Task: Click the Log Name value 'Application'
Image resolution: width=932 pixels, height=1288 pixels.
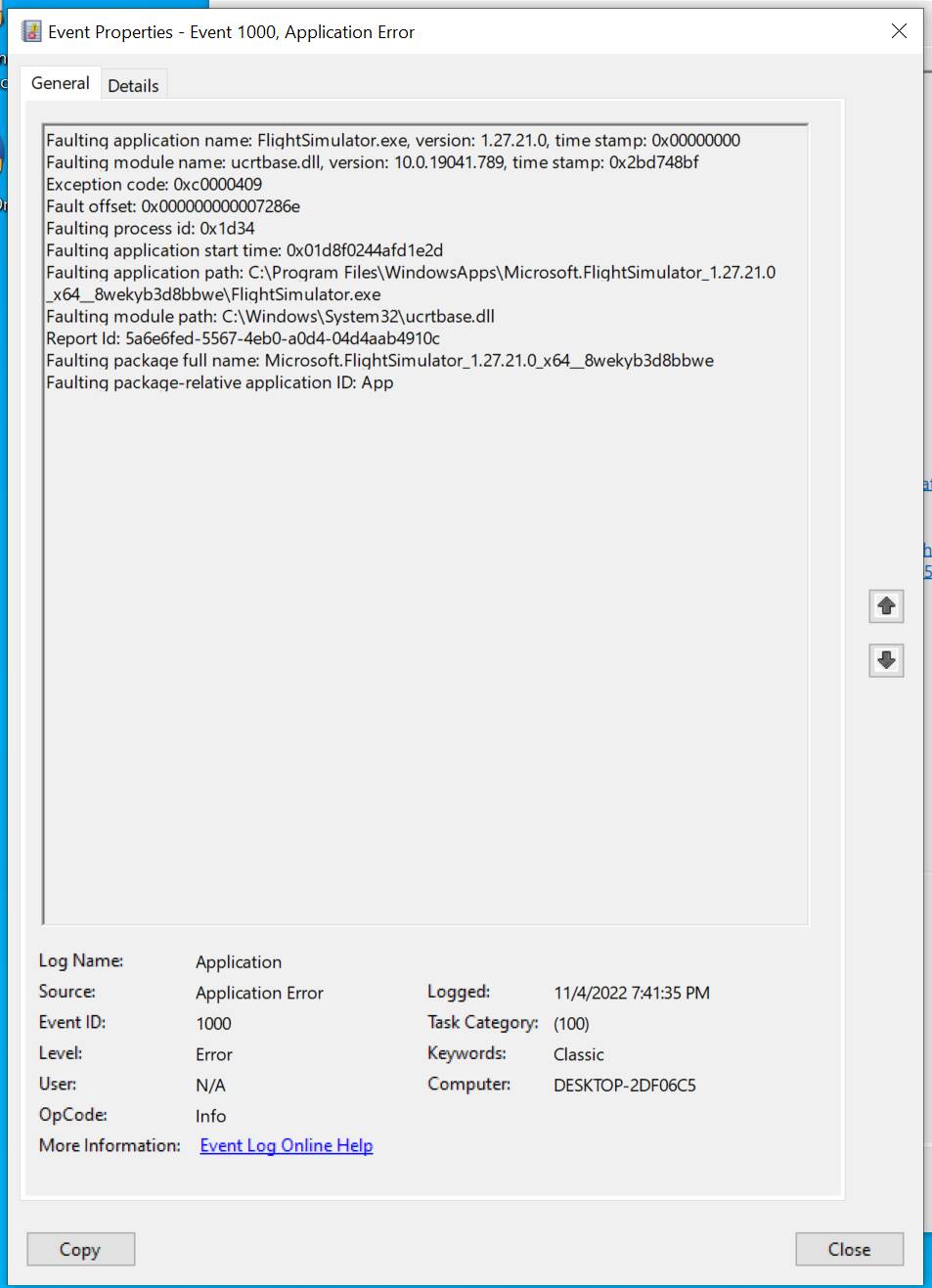Action: (x=239, y=962)
